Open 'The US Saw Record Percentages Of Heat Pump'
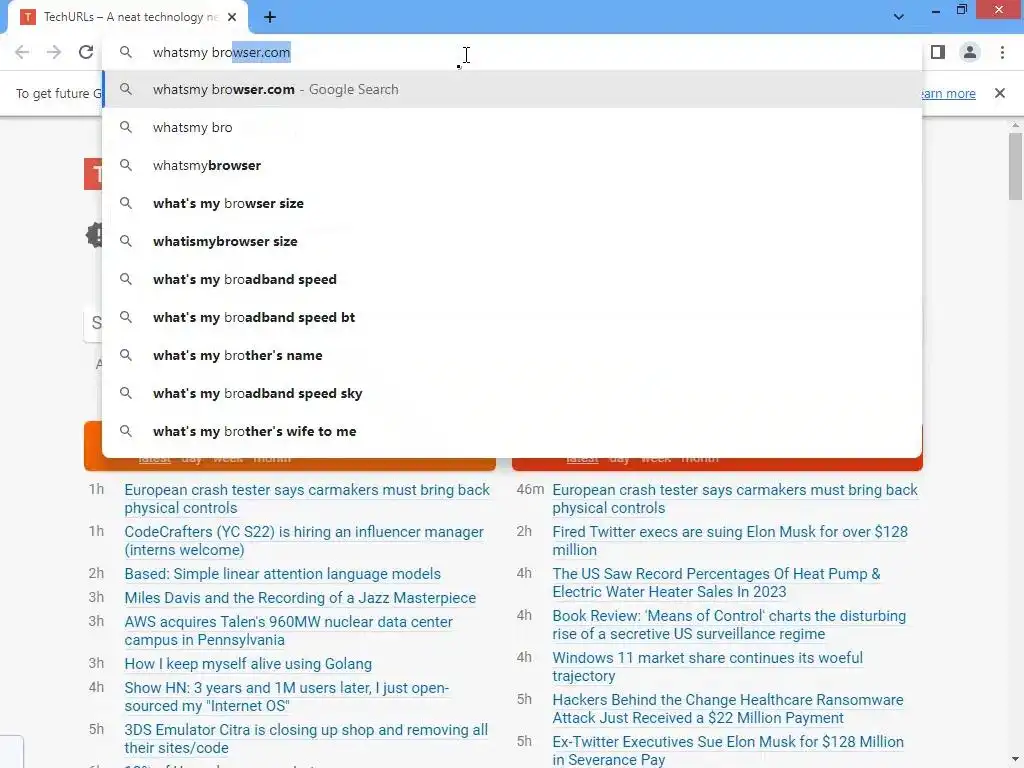The image size is (1024, 768). (716, 583)
